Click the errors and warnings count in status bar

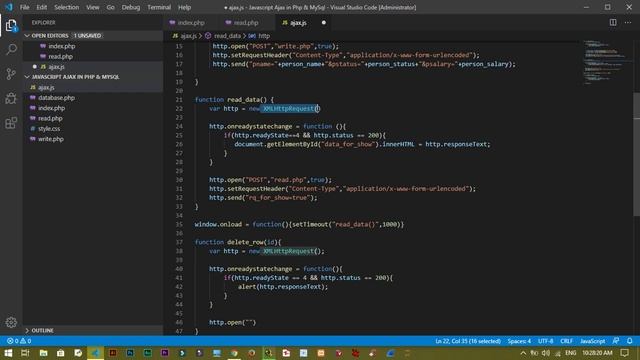(x=19, y=341)
